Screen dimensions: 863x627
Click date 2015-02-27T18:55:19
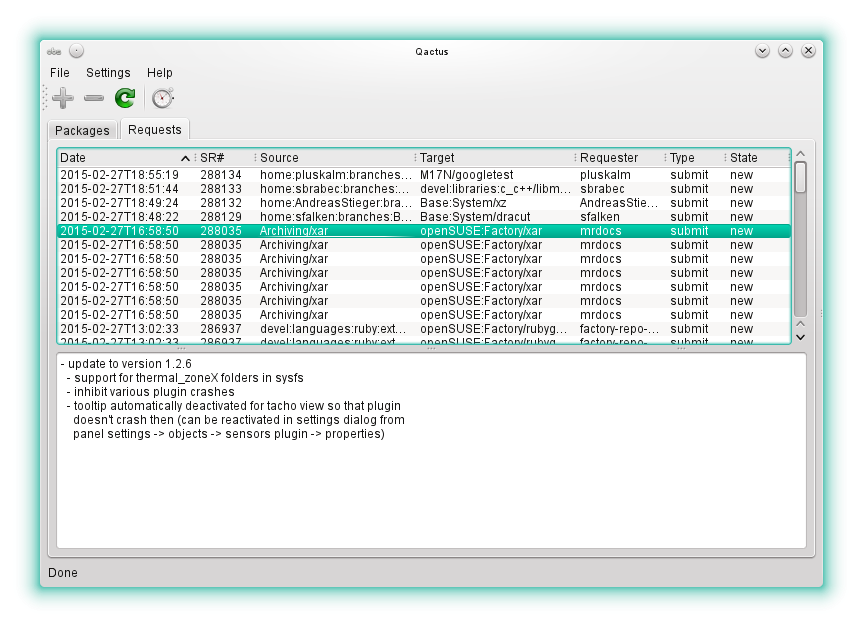tap(119, 175)
